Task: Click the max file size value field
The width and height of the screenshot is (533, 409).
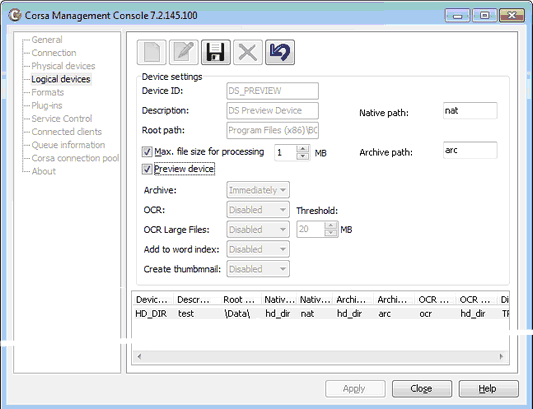Action: (x=286, y=153)
